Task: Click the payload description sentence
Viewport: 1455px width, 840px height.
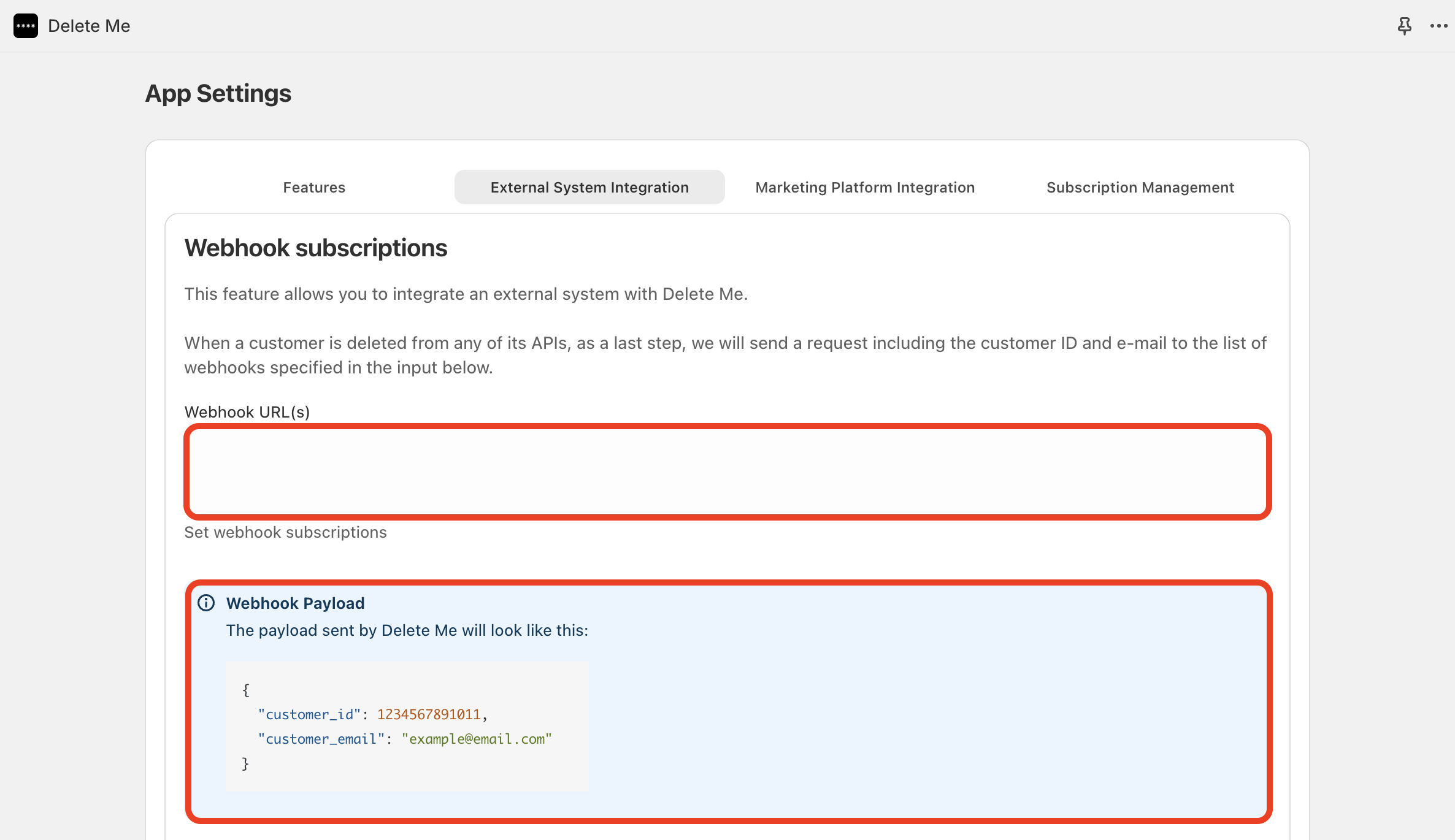Action: point(407,630)
